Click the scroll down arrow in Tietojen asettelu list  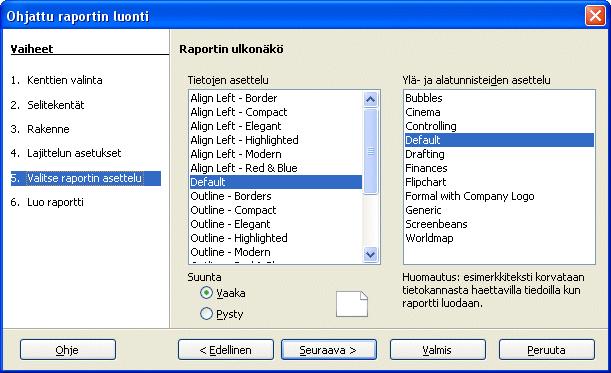[x=370, y=255]
